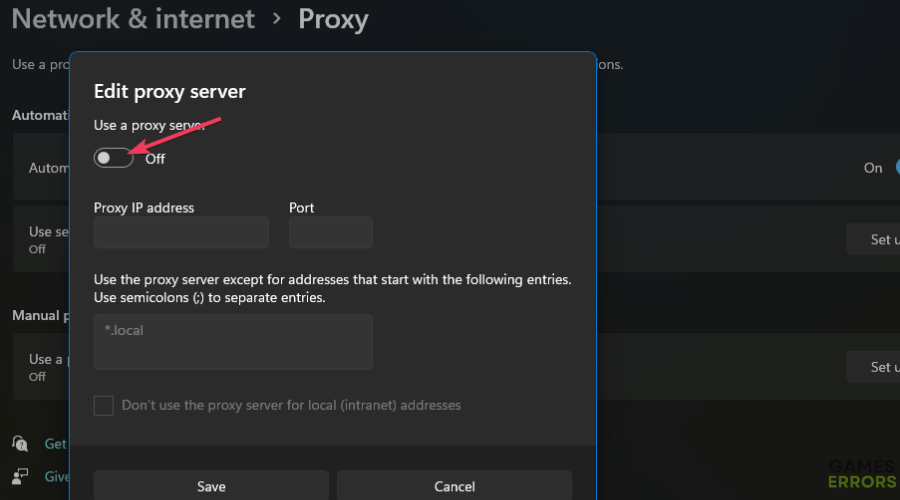Toggle Automatically detect settings switch
Screen dimensions: 900x500
(x=897, y=168)
